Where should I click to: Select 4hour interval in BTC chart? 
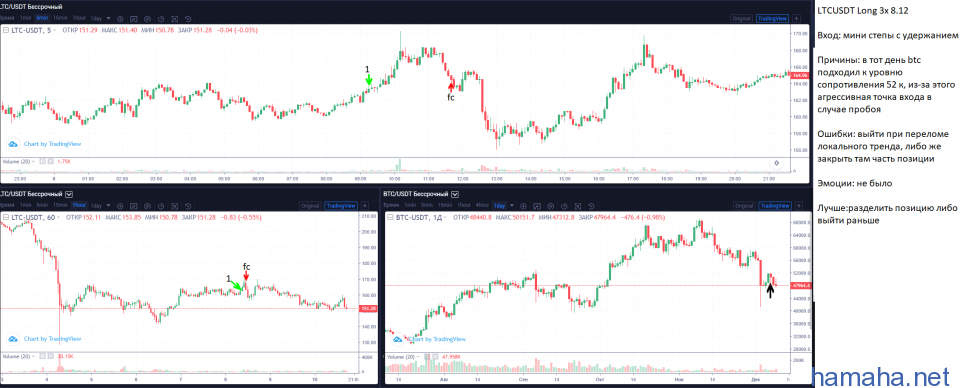pyautogui.click(x=482, y=206)
